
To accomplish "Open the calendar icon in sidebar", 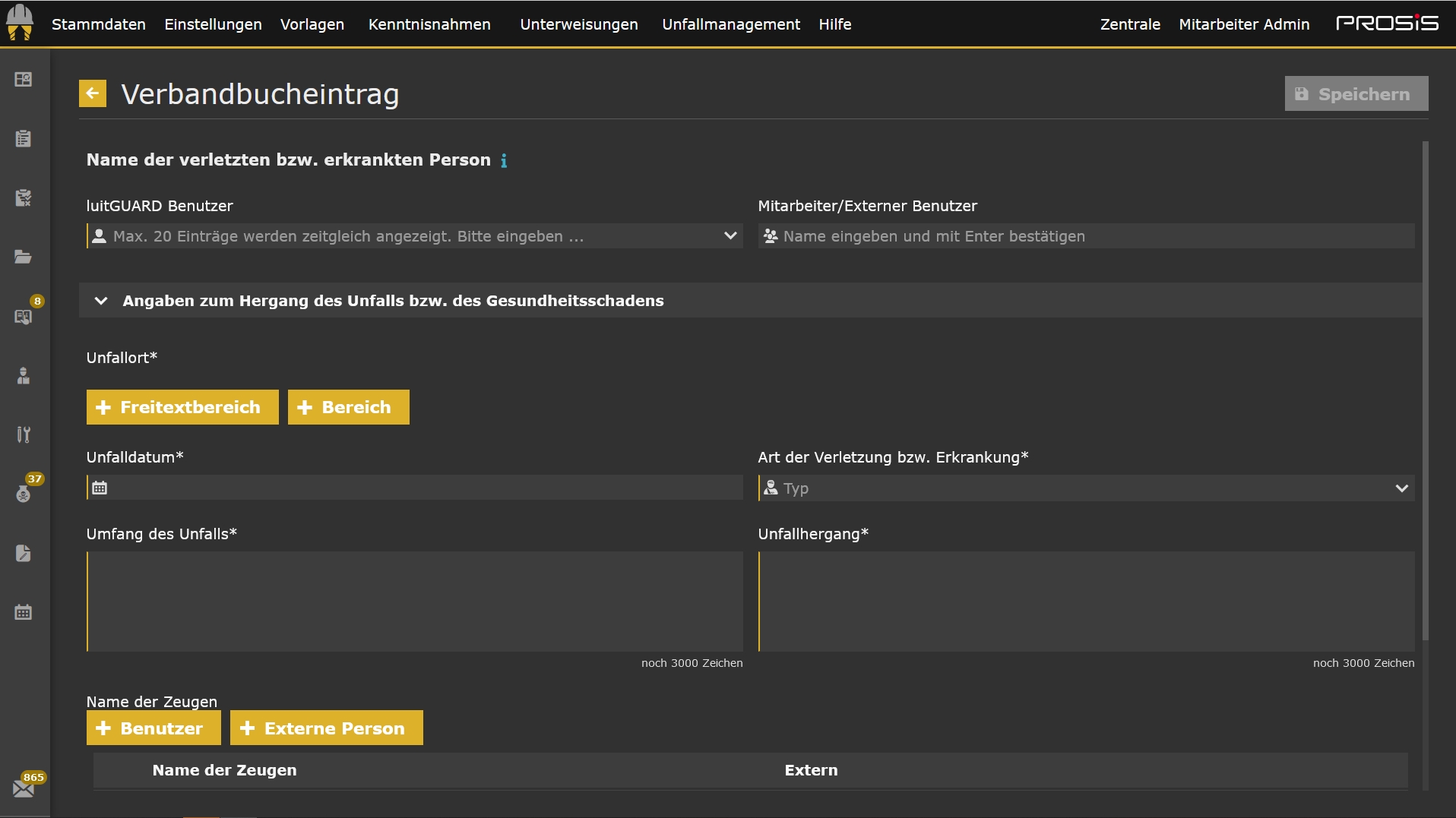I will click(24, 612).
